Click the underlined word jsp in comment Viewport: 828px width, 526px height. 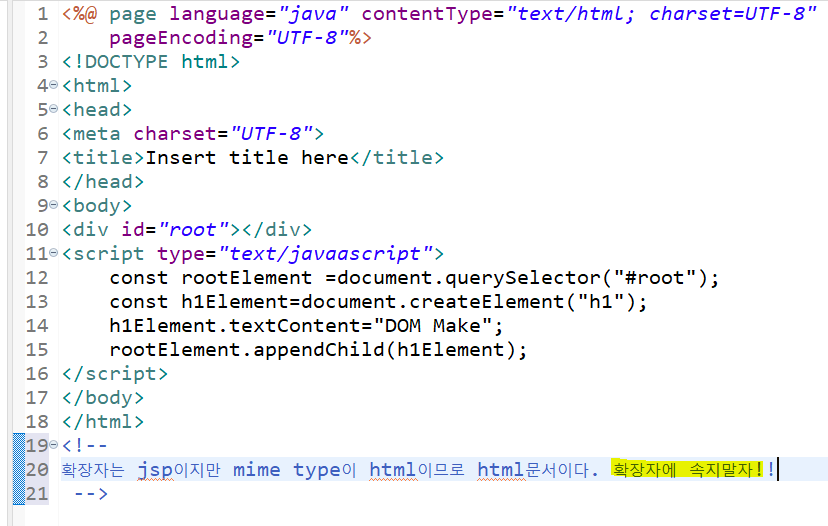tap(155, 469)
